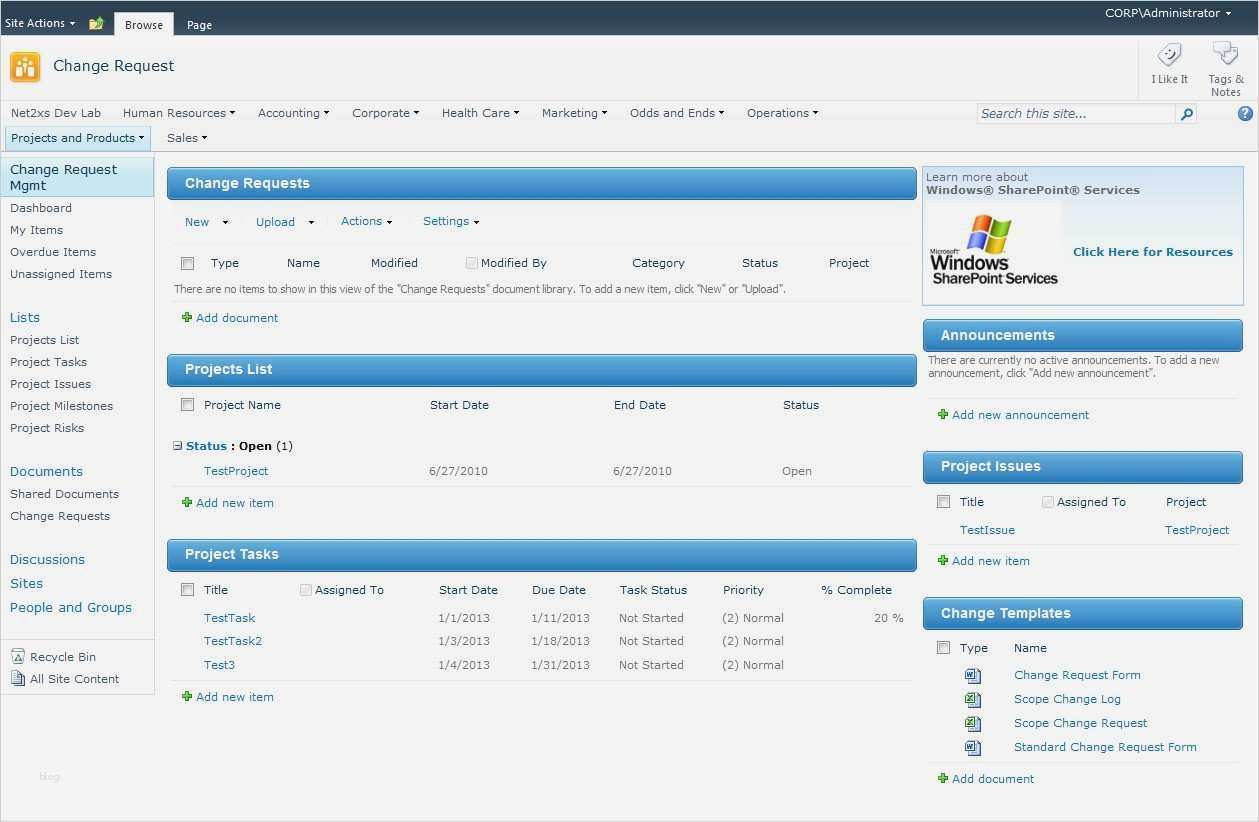Click the Change Request Form Word icon
Screen dimensions: 1259x822
pos(972,675)
